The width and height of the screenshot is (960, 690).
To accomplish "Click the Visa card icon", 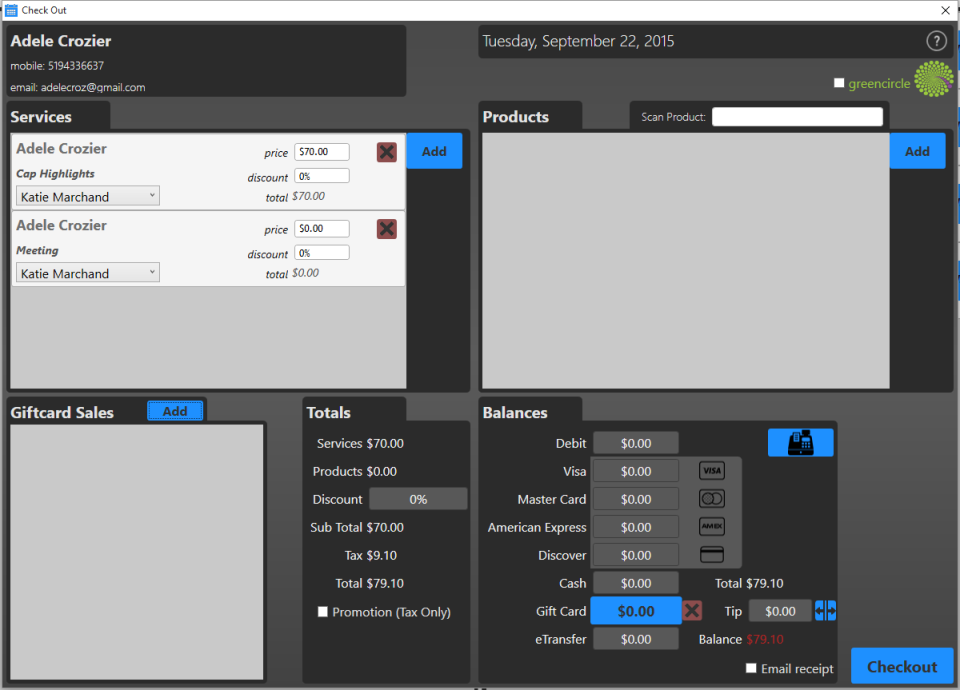I will 711,471.
